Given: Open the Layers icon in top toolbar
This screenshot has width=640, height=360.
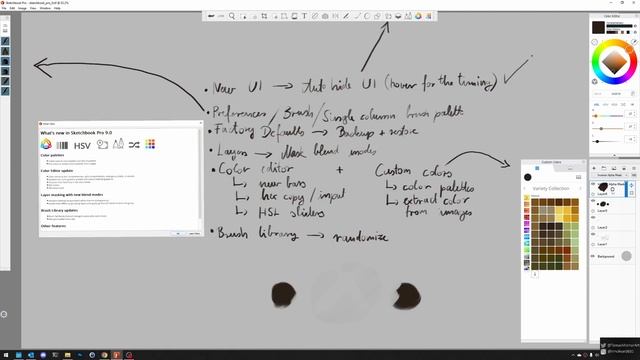Looking at the screenshot, I should [x=398, y=16].
